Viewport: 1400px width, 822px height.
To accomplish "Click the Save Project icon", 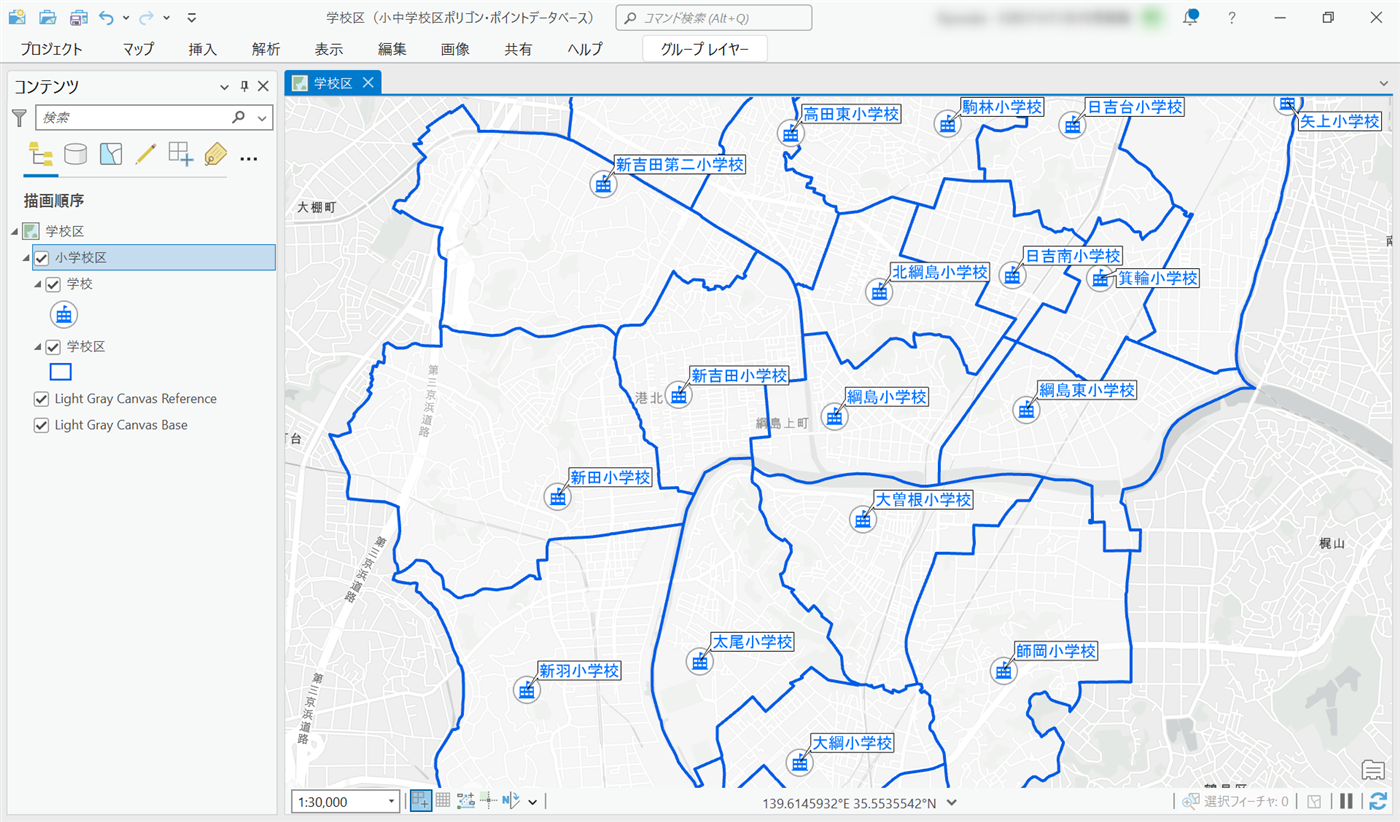I will click(x=79, y=18).
